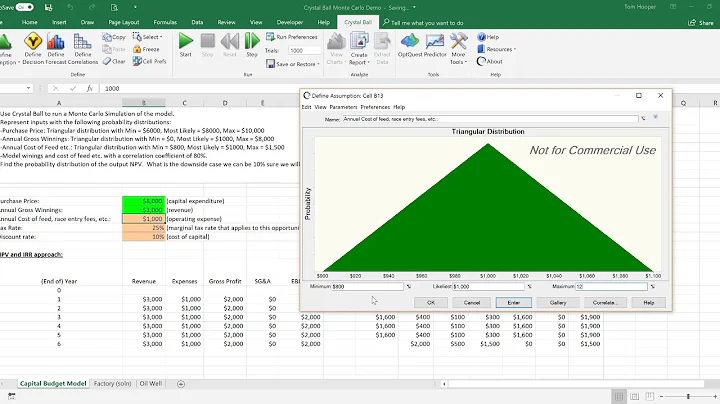The image size is (720, 404).
Task: Switch to Page Break Preview icon
Action: (650, 396)
